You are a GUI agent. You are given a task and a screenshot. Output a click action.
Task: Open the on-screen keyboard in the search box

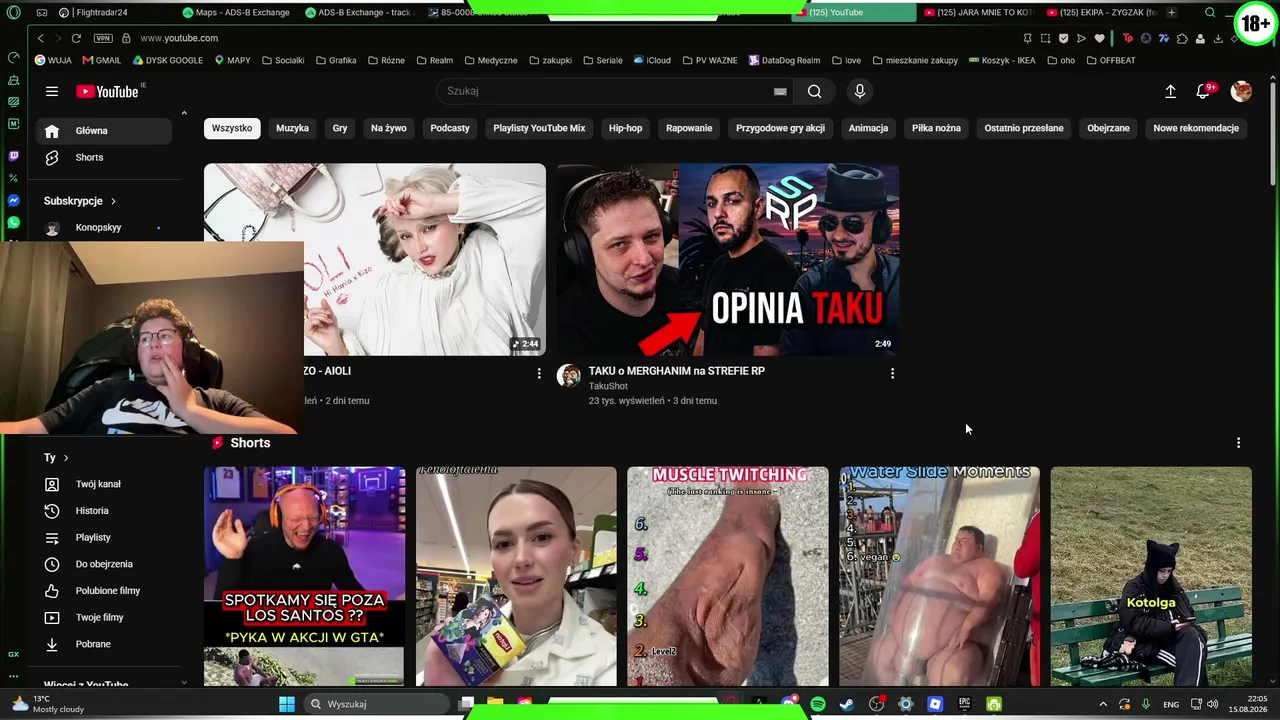tap(780, 91)
